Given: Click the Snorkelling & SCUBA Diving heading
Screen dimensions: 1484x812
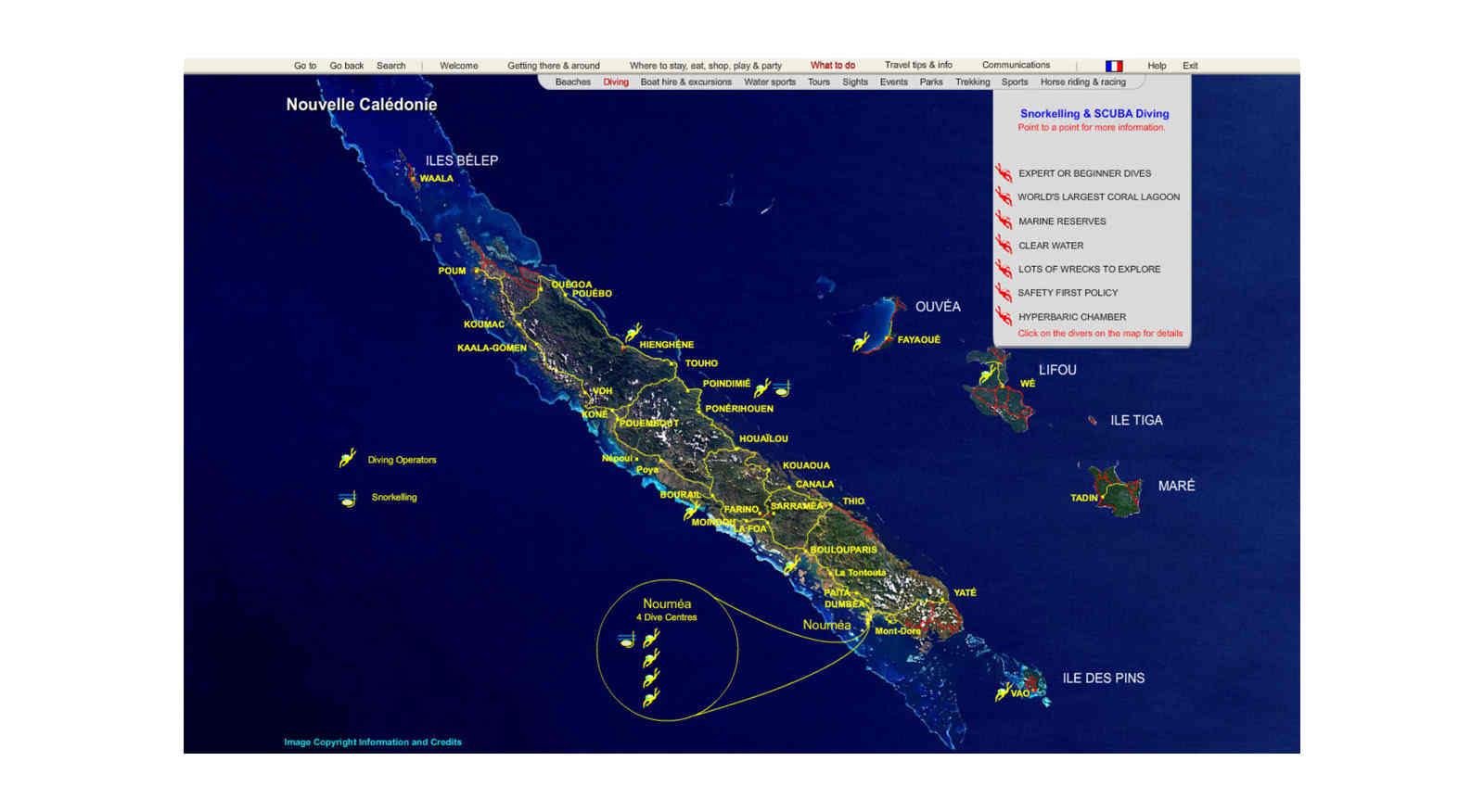Looking at the screenshot, I should [1094, 113].
